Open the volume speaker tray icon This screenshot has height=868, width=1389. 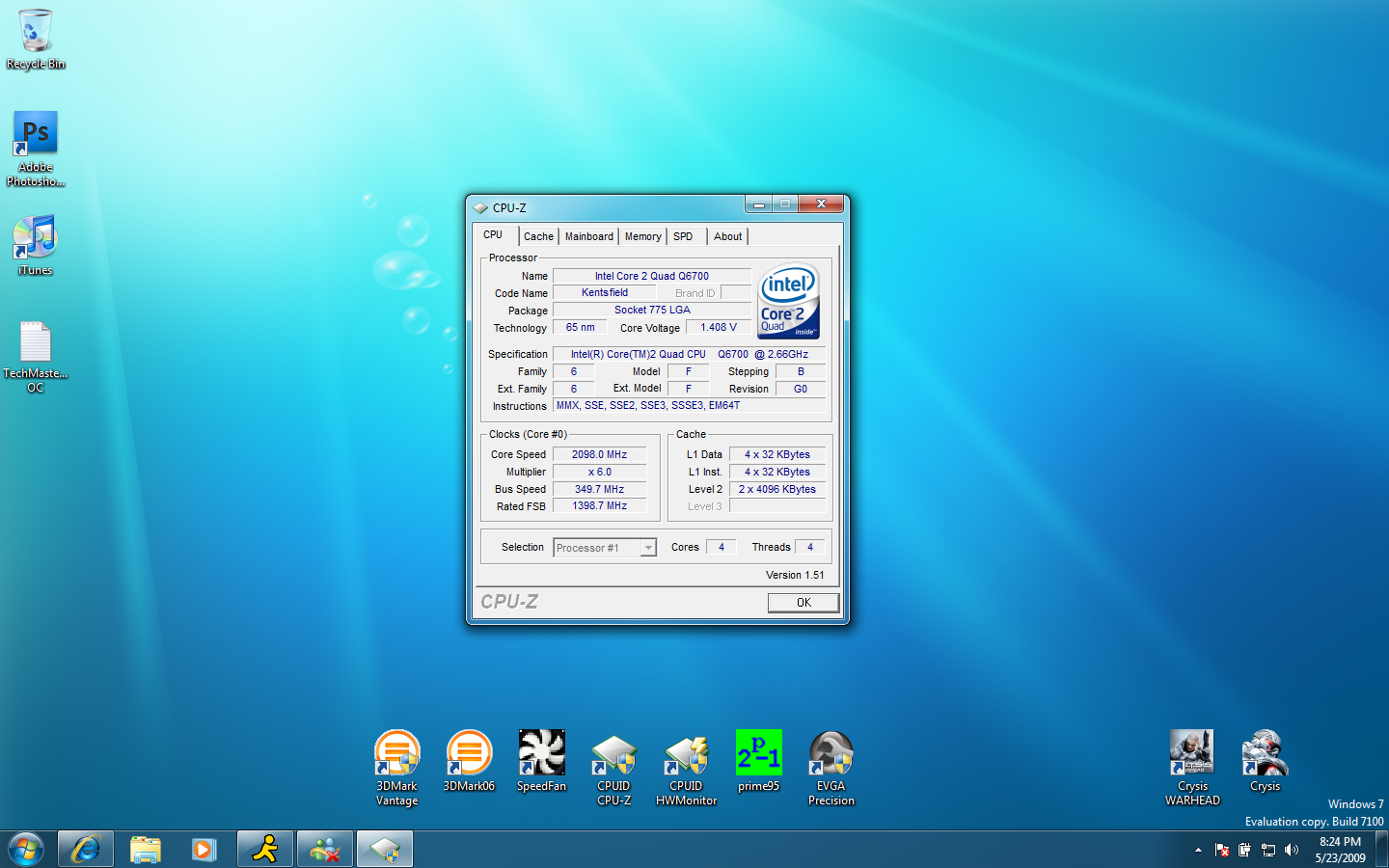pos(1292,850)
